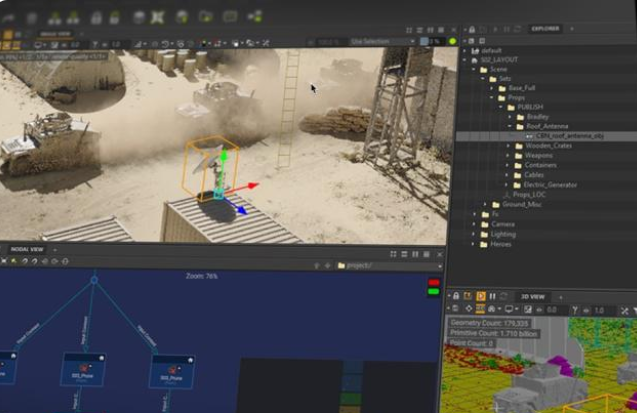The width and height of the screenshot is (637, 413).
Task: Click the grid layout icon in Image View header
Action: (x=409, y=30)
